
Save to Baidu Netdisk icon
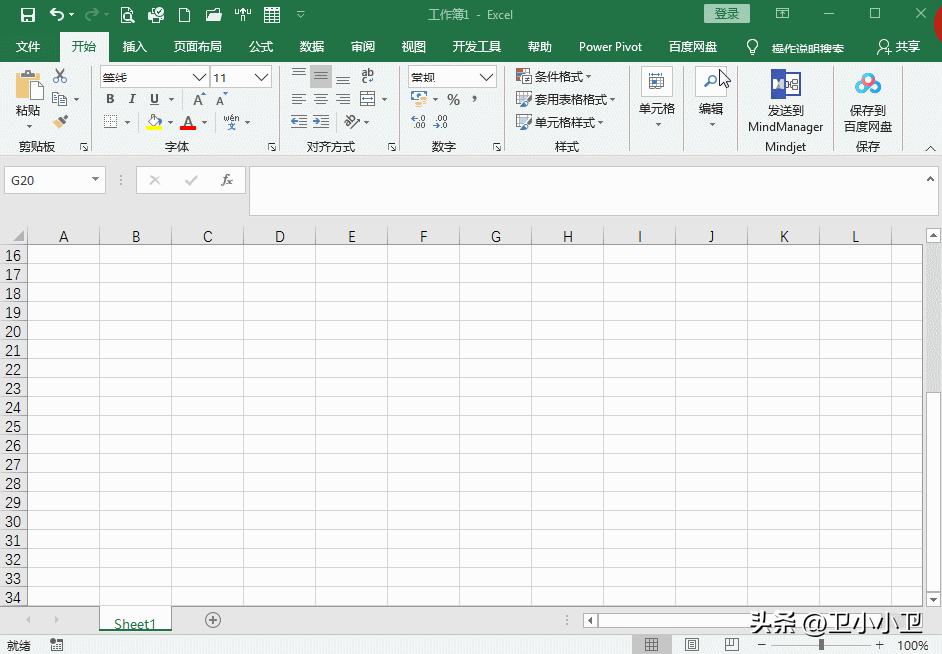868,84
